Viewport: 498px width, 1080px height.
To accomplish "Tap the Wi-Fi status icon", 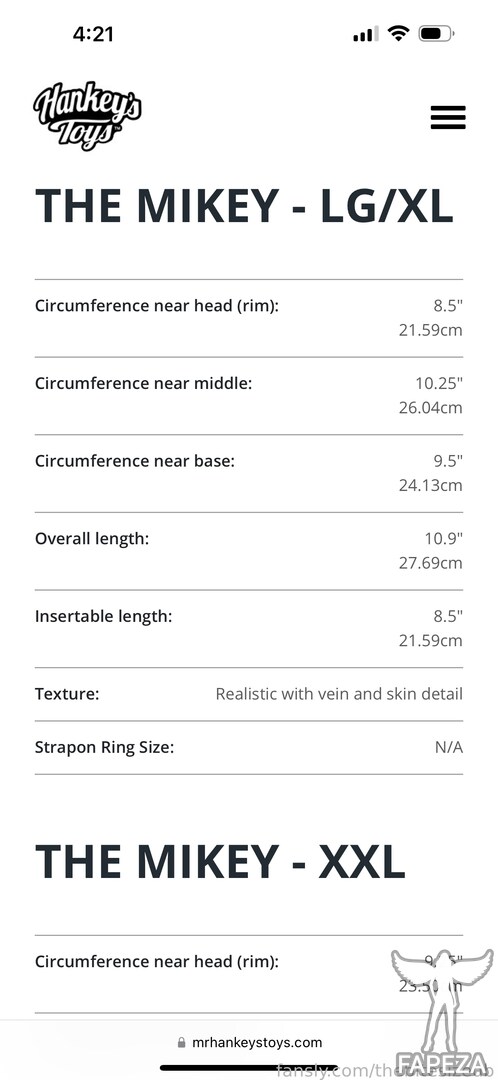I will [x=398, y=33].
